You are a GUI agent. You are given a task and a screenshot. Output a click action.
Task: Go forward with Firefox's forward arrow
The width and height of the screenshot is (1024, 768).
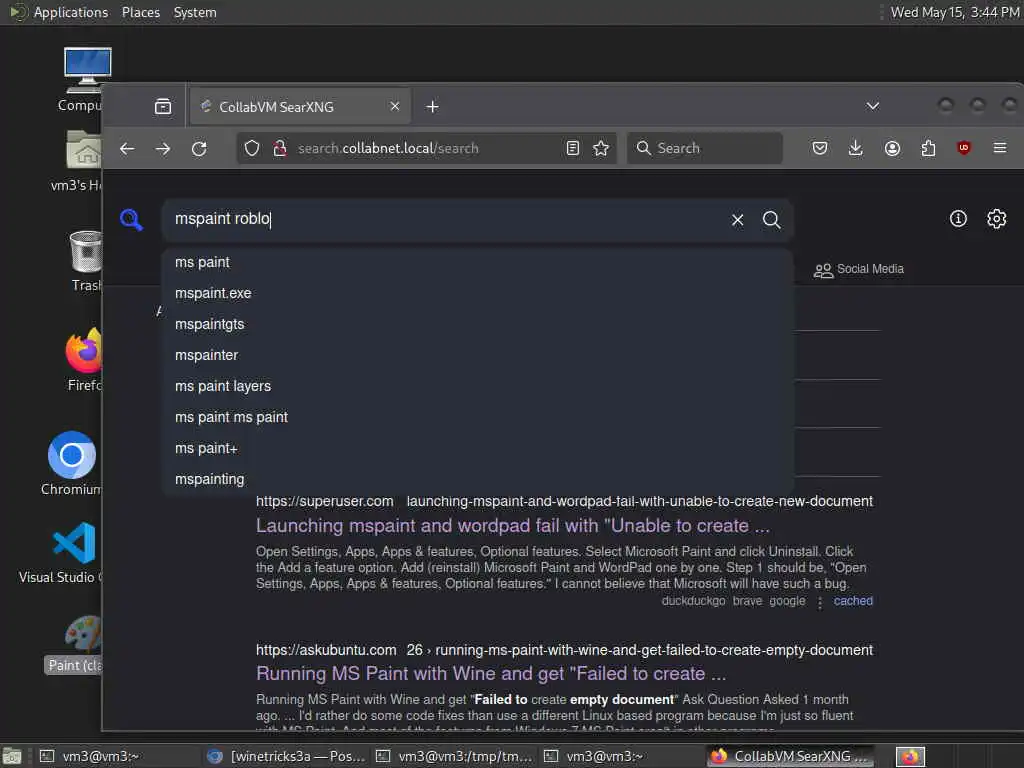pos(163,149)
